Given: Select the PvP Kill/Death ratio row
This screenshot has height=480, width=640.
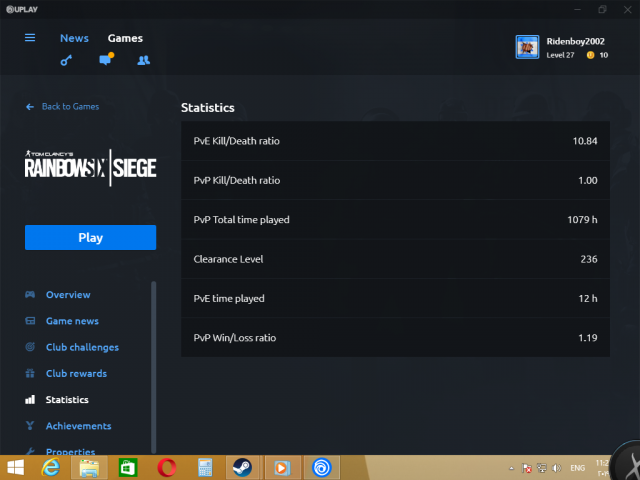Looking at the screenshot, I should click(x=396, y=180).
